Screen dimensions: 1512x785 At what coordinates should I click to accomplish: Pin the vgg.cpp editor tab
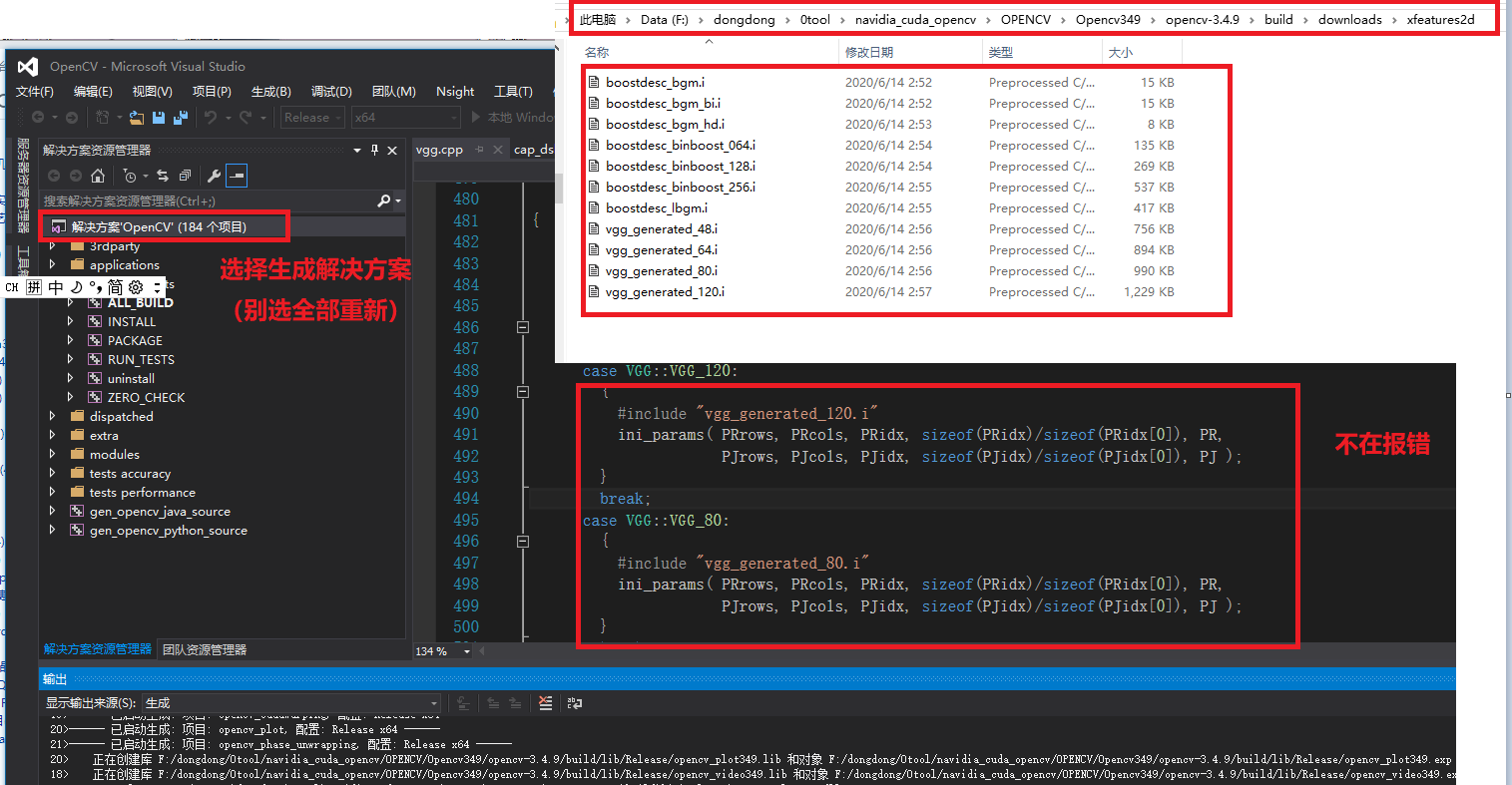[479, 150]
